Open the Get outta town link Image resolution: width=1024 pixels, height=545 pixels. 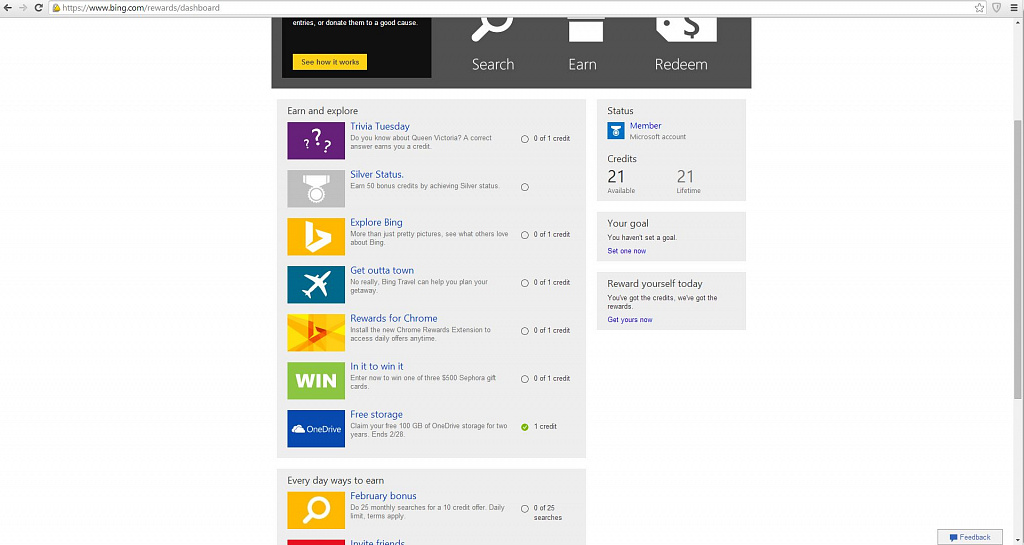[x=382, y=270]
